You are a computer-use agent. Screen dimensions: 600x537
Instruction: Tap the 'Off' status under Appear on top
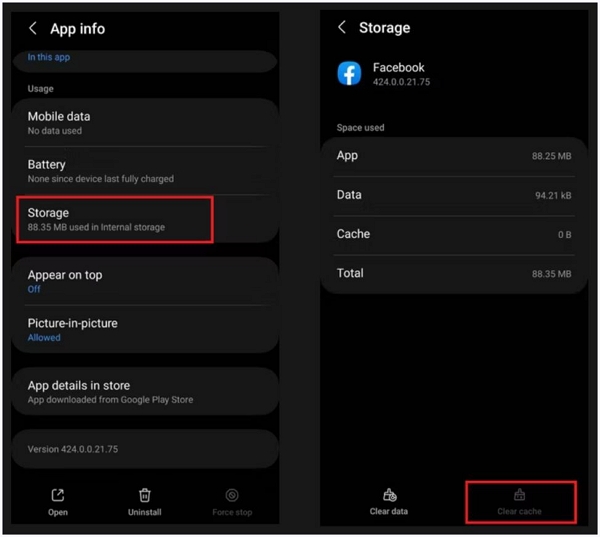tap(34, 289)
